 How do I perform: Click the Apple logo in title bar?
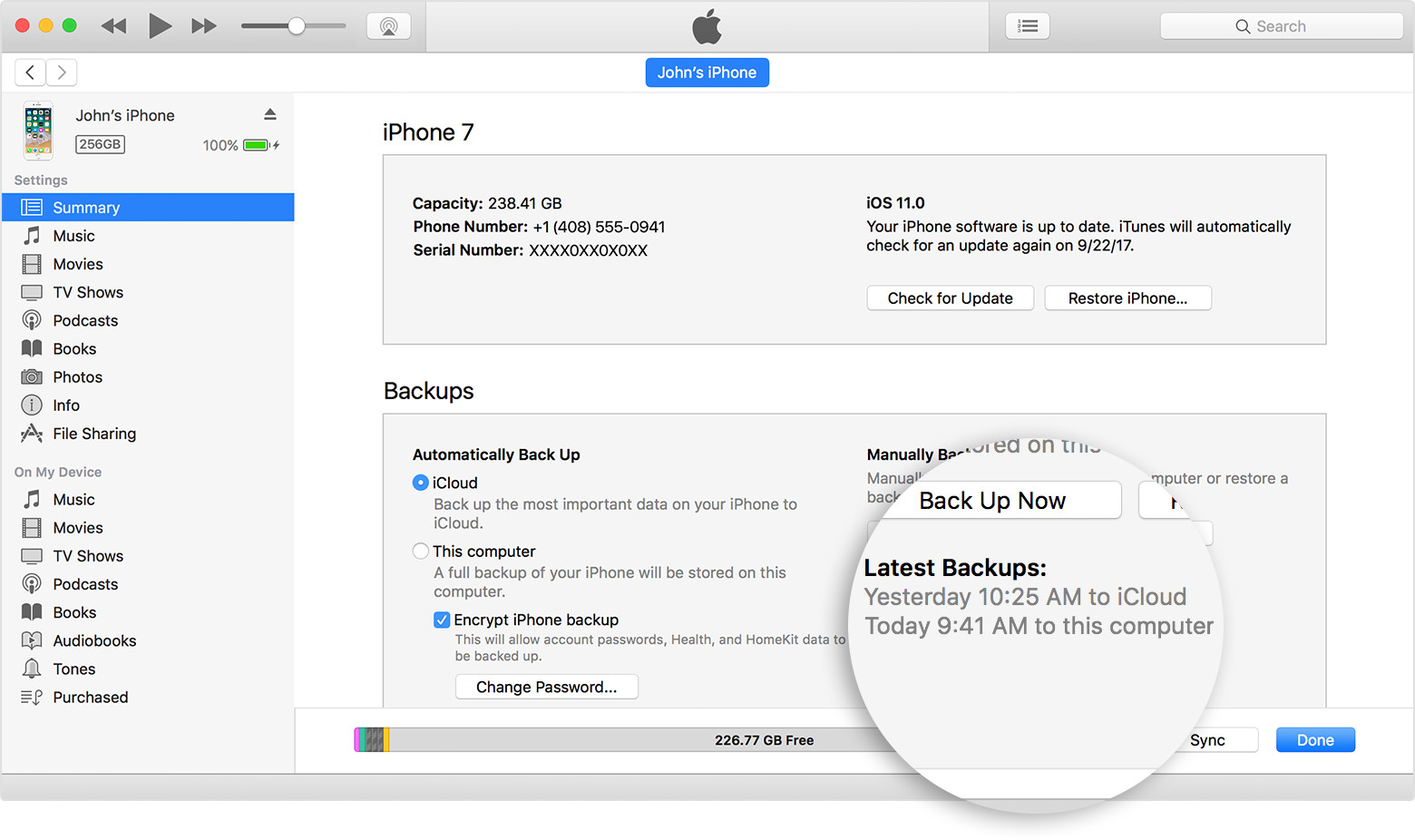707,26
